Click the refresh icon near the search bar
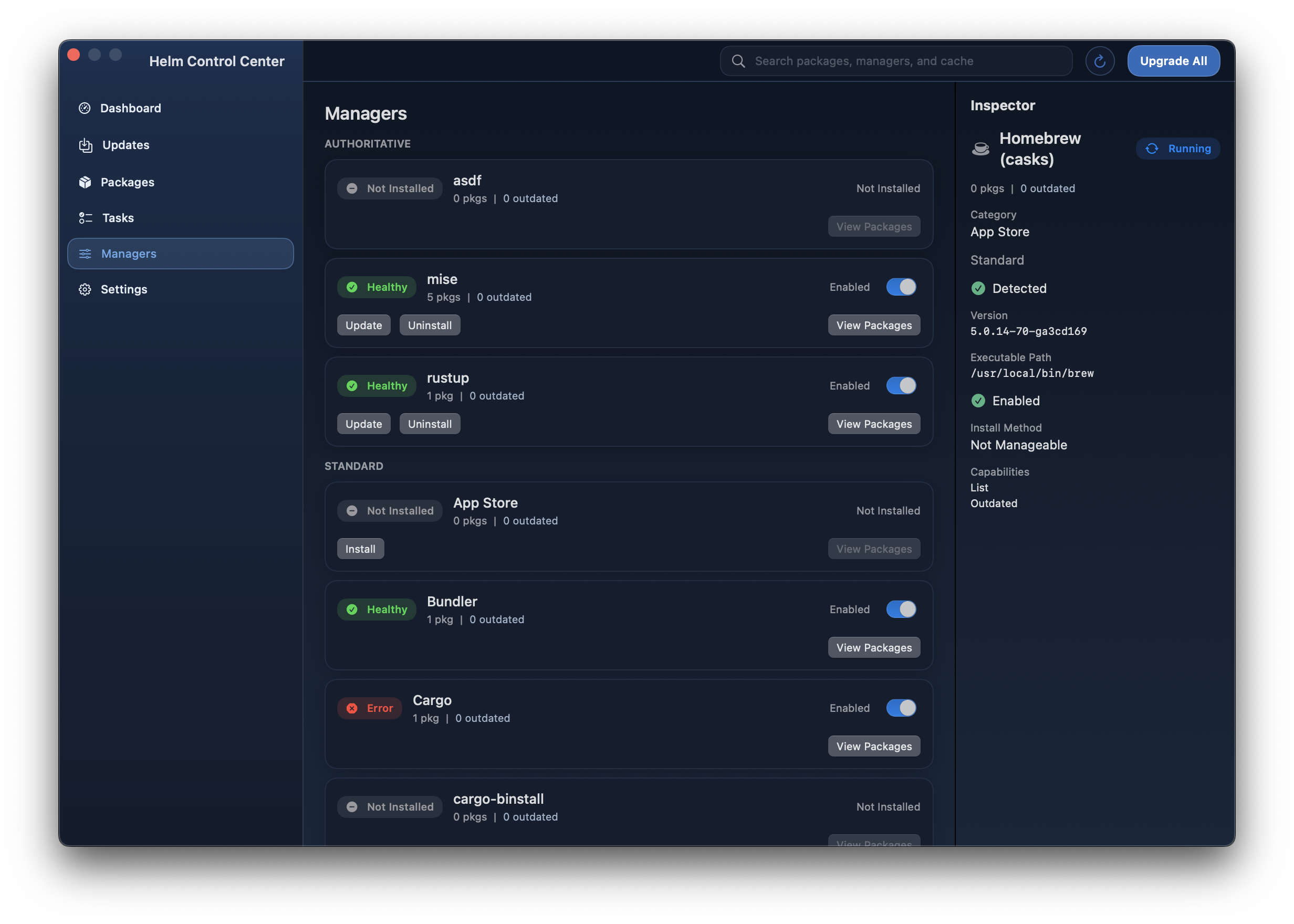Viewport: 1294px width, 924px height. 1100,60
